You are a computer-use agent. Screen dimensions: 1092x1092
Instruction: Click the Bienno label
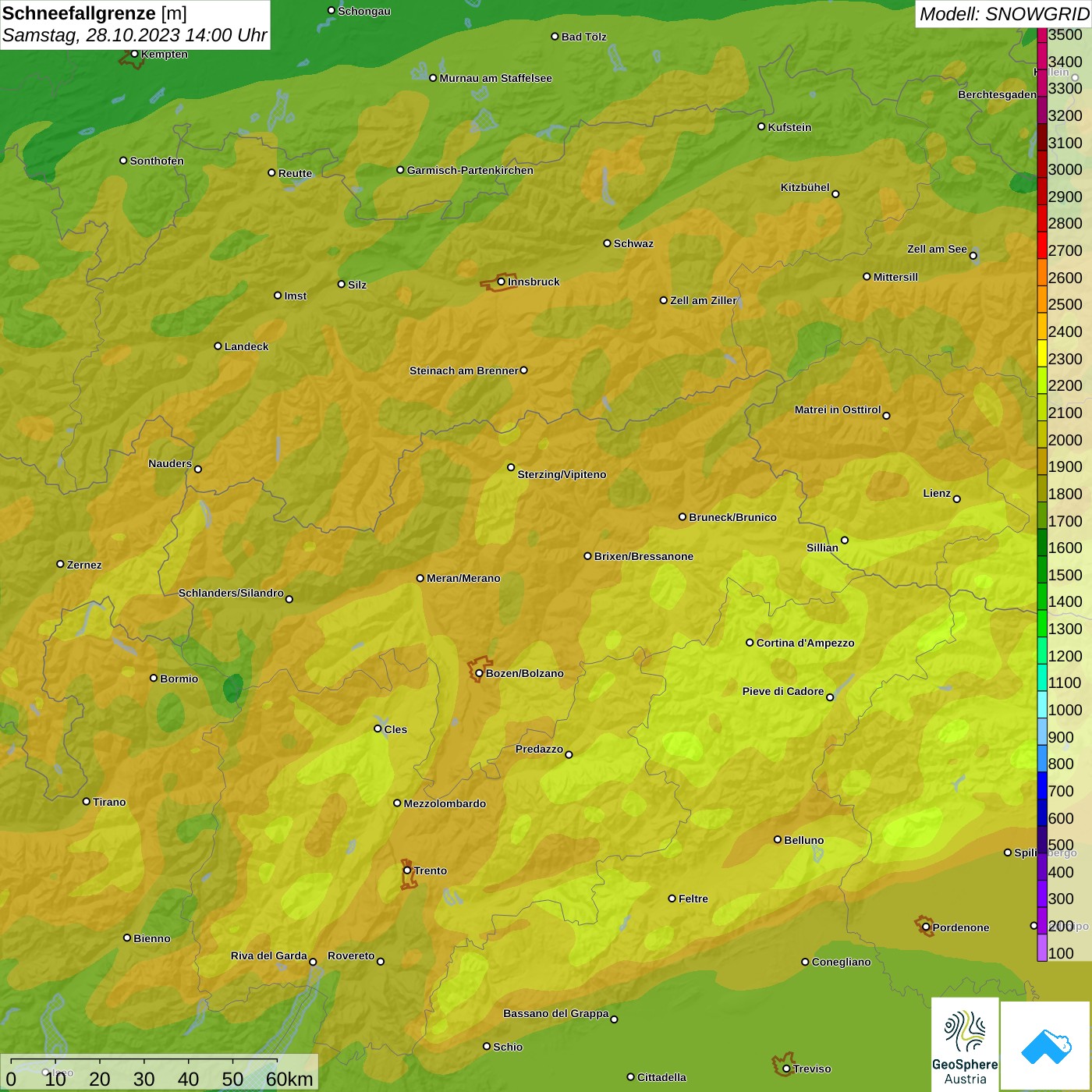click(x=152, y=938)
